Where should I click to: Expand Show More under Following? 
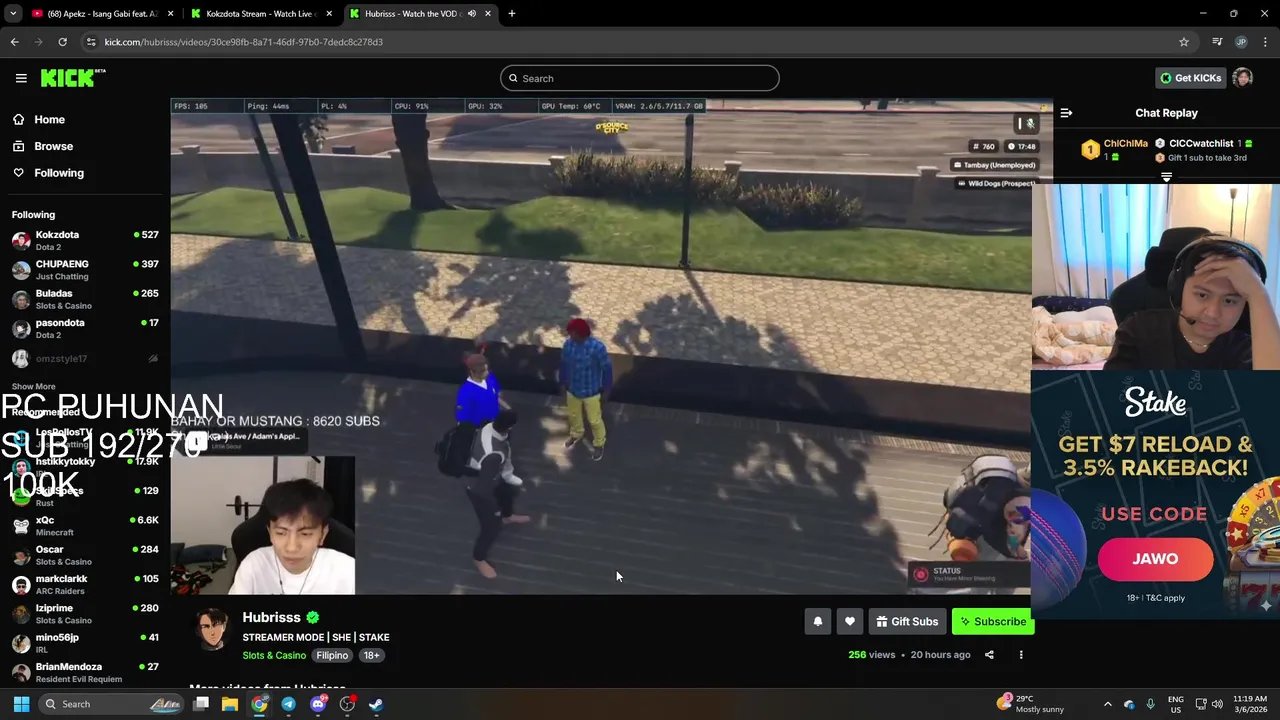pos(34,386)
